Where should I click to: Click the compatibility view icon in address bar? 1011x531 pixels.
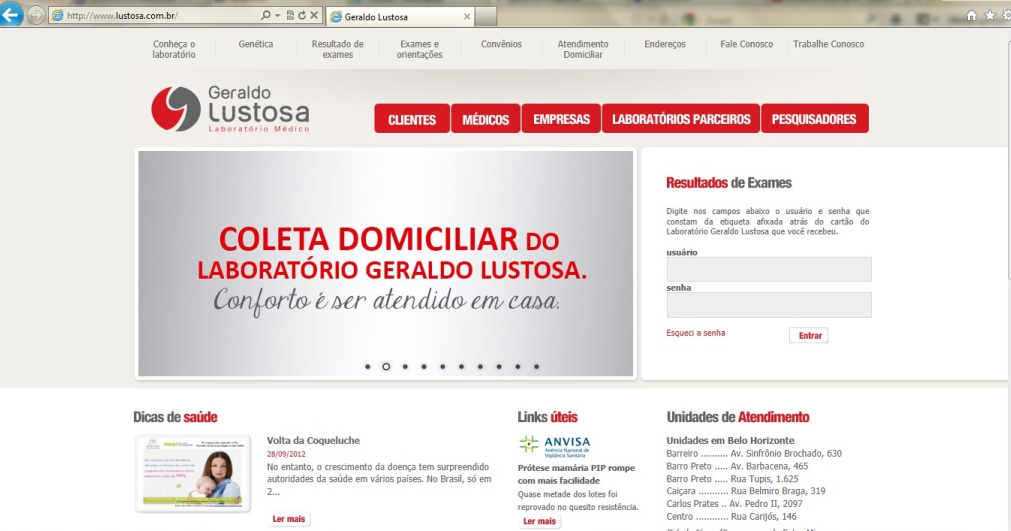click(x=290, y=15)
